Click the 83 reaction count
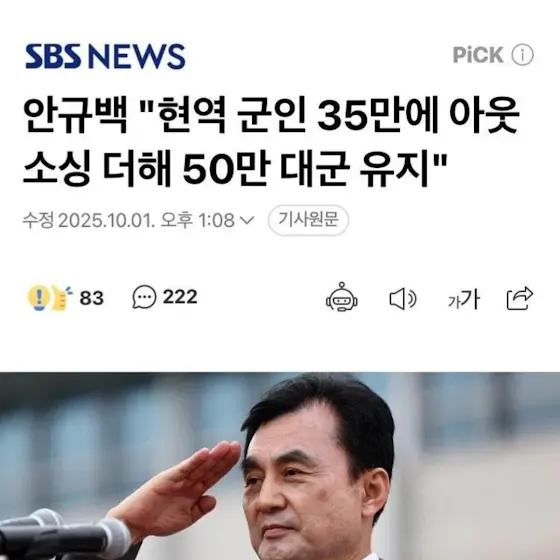560x560 pixels. tap(92, 298)
